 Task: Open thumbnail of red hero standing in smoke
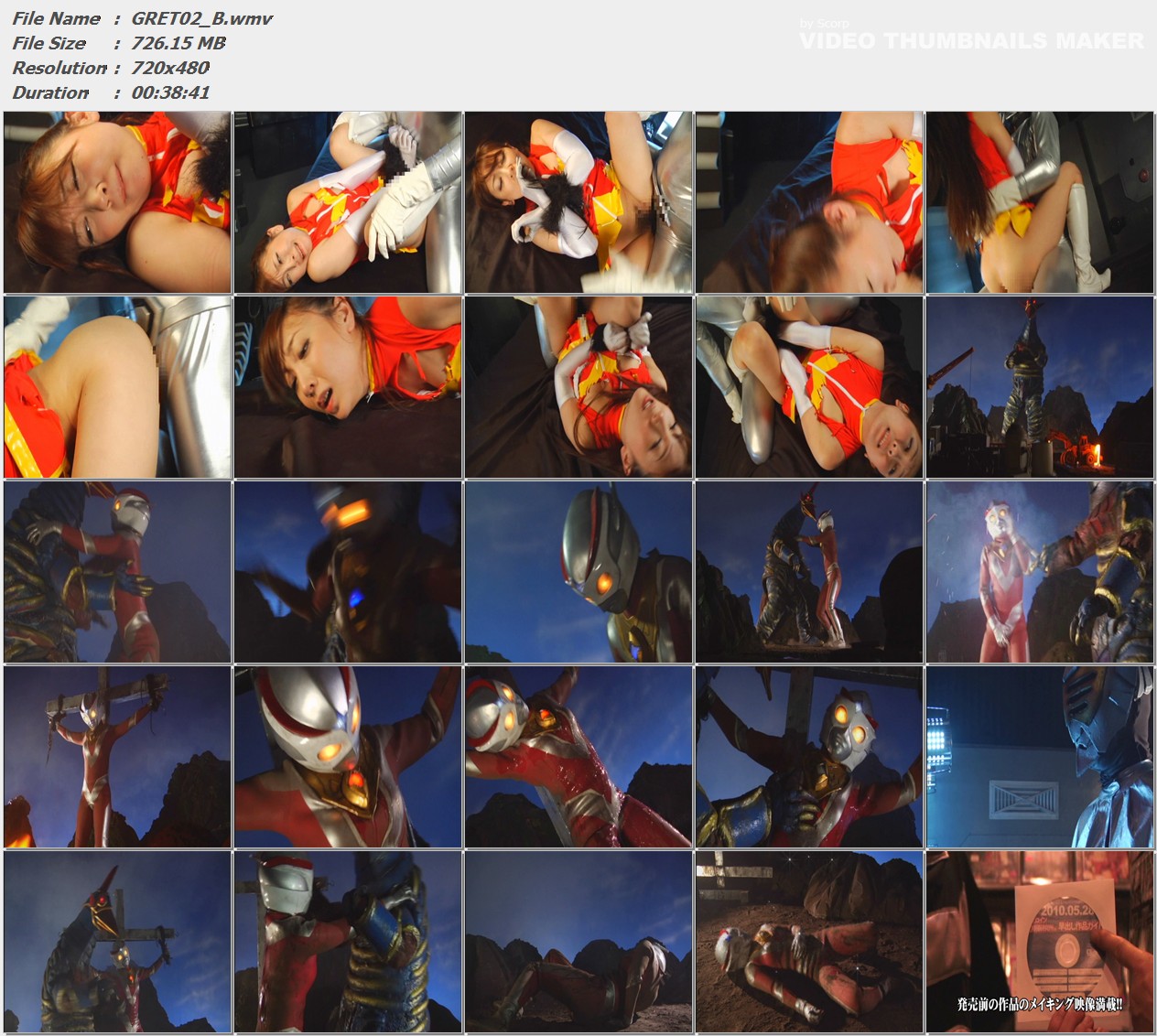click(x=1040, y=572)
